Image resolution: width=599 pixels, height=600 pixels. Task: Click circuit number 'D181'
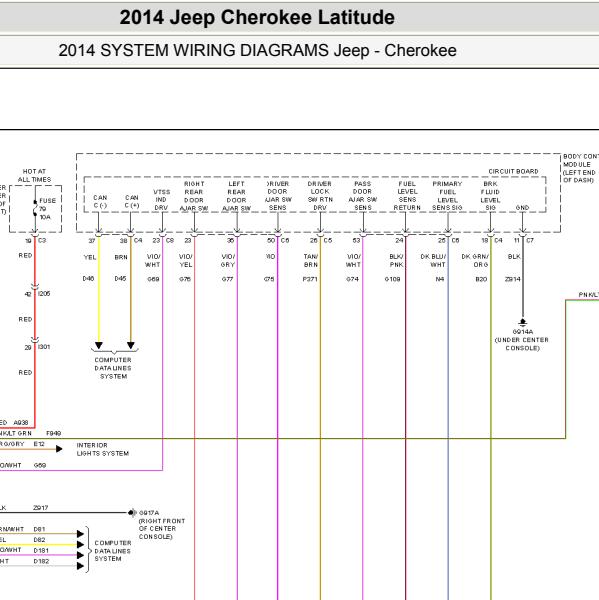(41, 550)
